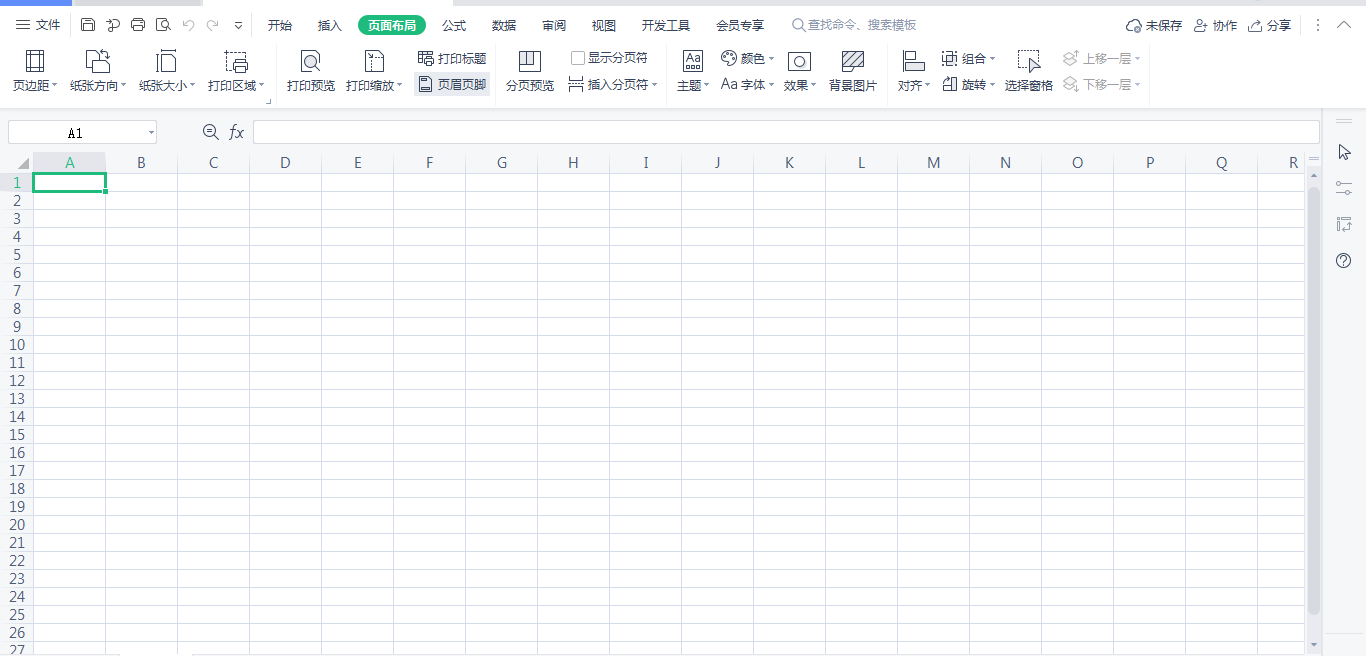Click the 查找命令、搜索模板 search box
Screen dimensions: 1366x656
tap(853, 25)
